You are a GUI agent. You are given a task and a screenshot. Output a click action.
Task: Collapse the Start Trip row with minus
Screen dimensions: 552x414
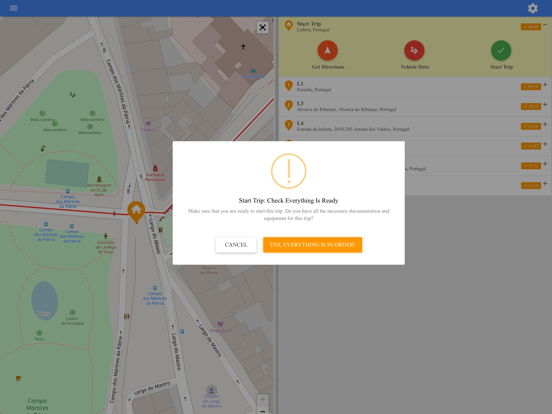[545, 25]
